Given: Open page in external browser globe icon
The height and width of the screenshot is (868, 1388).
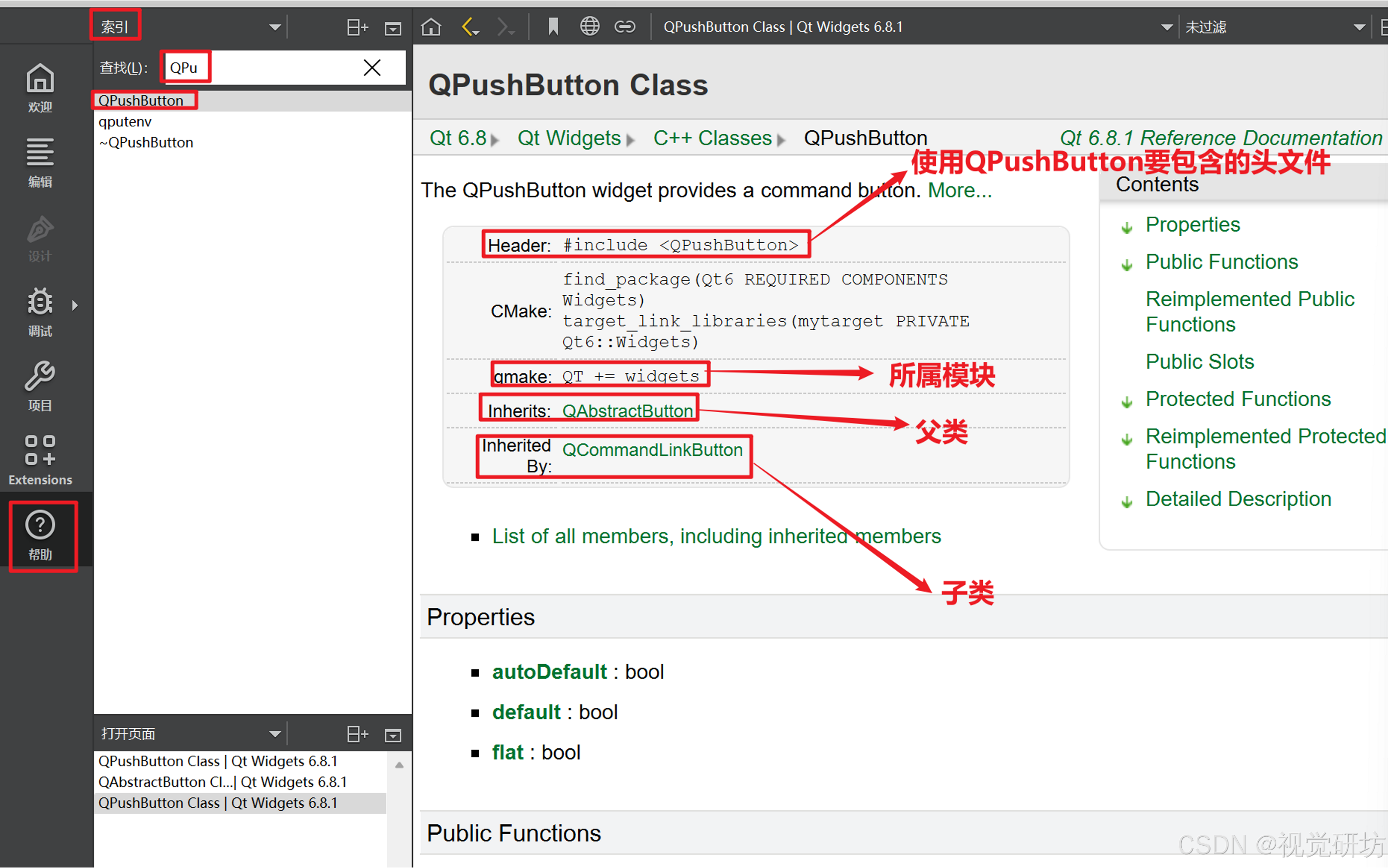Looking at the screenshot, I should point(589,27).
